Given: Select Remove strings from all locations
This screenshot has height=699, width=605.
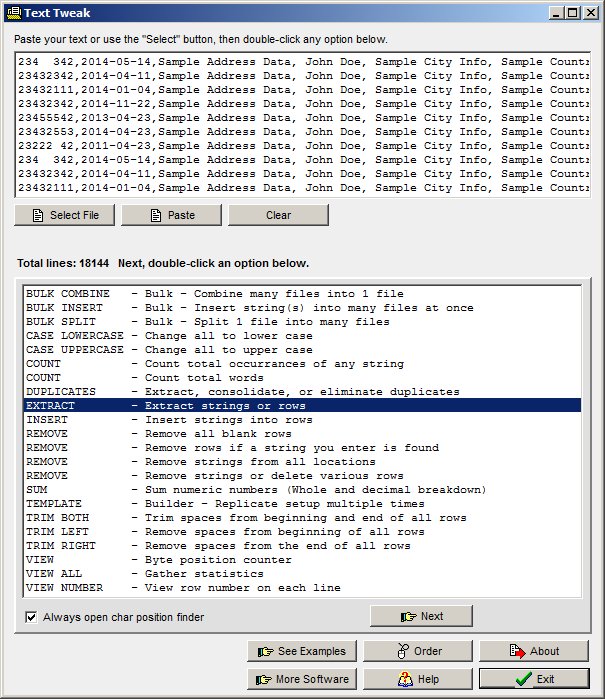Looking at the screenshot, I should coord(302,461).
